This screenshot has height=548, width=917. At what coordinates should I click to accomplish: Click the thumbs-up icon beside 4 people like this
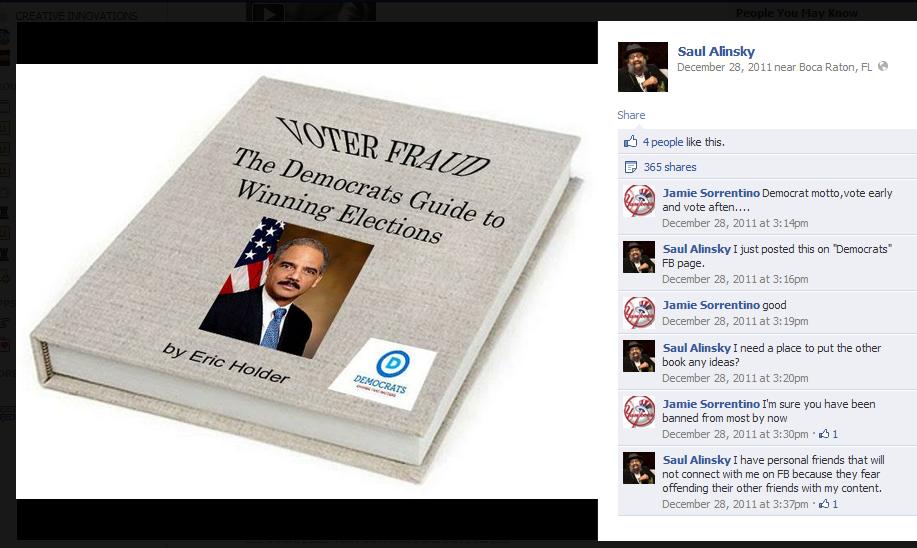pos(630,142)
